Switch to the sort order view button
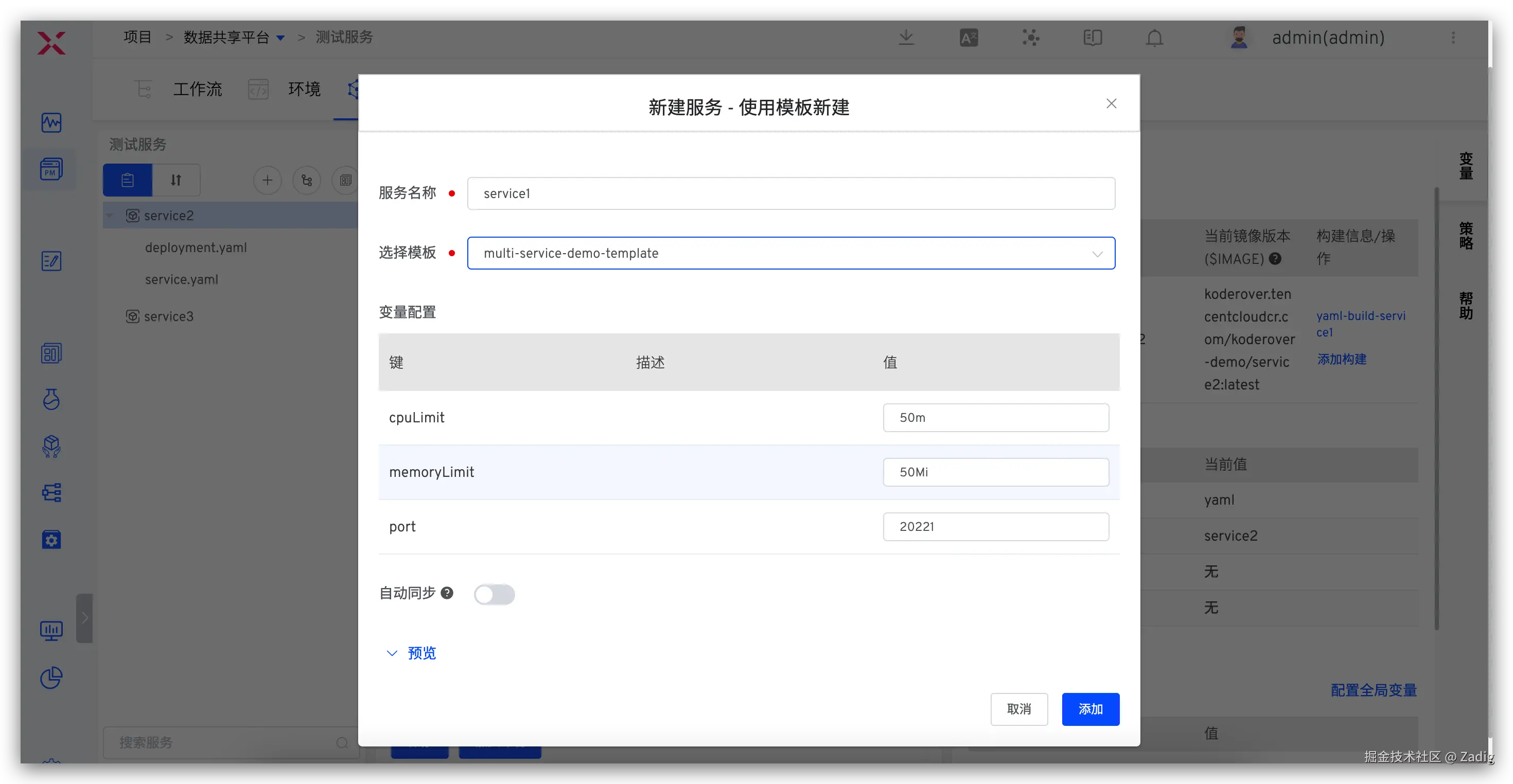The height and width of the screenshot is (784, 1513). [175, 180]
